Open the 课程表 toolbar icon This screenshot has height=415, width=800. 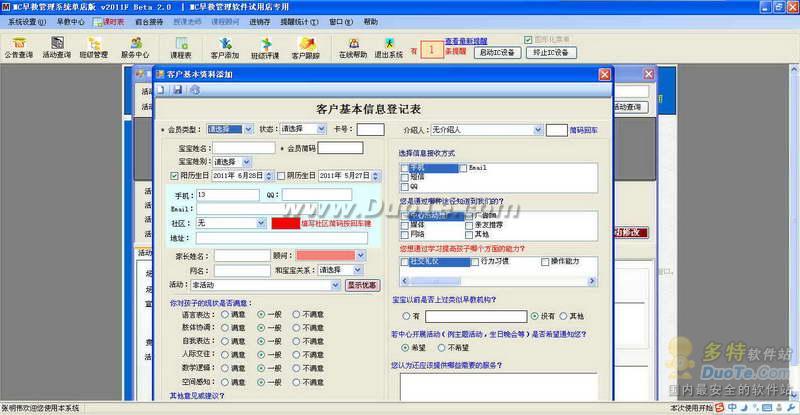[181, 47]
